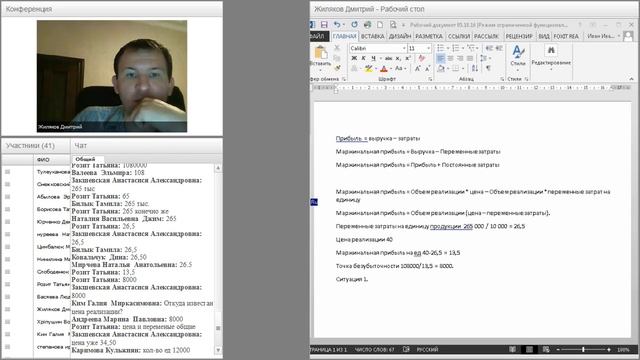
Task: Justify the paragraph text
Action: click(x=470, y=58)
